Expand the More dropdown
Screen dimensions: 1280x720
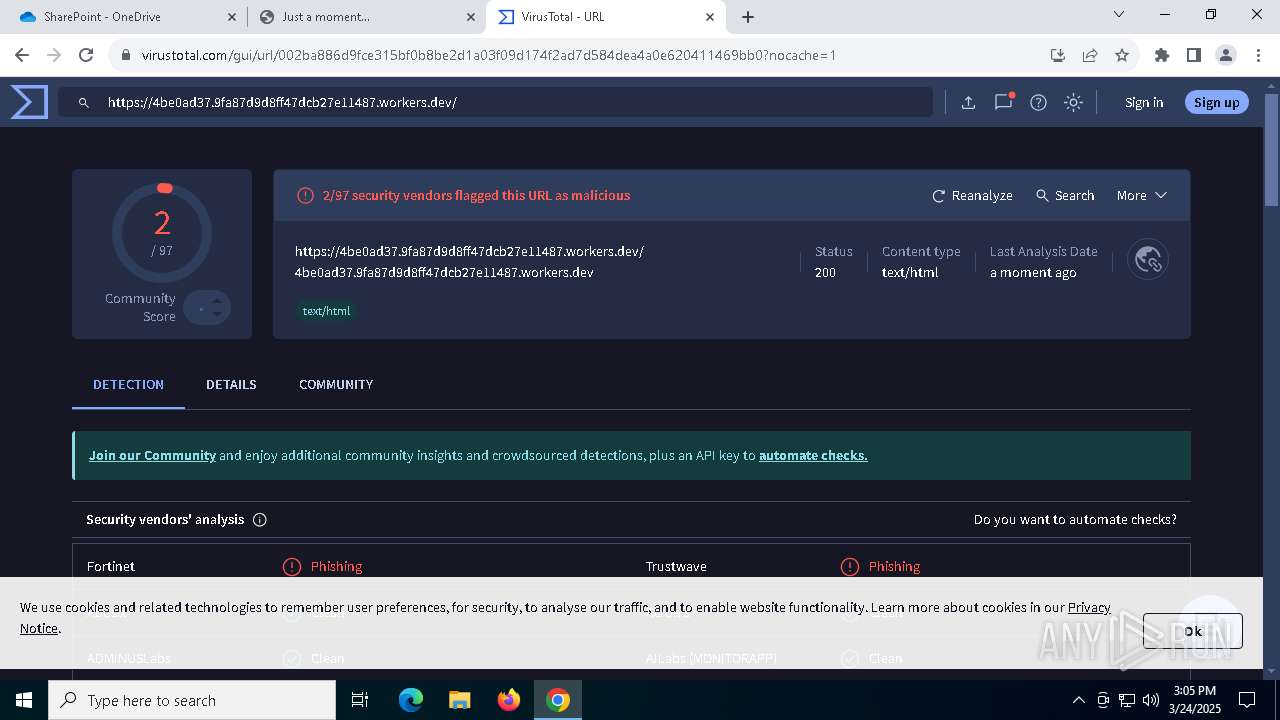coord(1142,196)
